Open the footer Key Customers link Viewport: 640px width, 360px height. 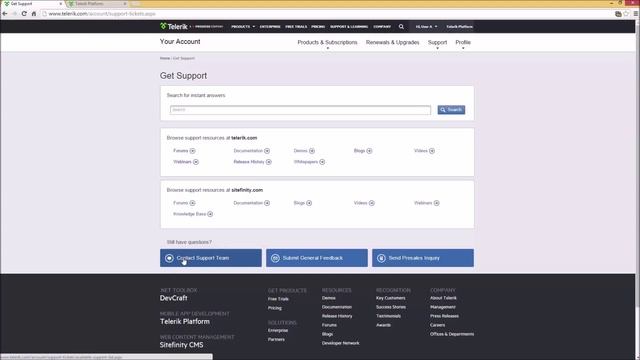(391, 298)
